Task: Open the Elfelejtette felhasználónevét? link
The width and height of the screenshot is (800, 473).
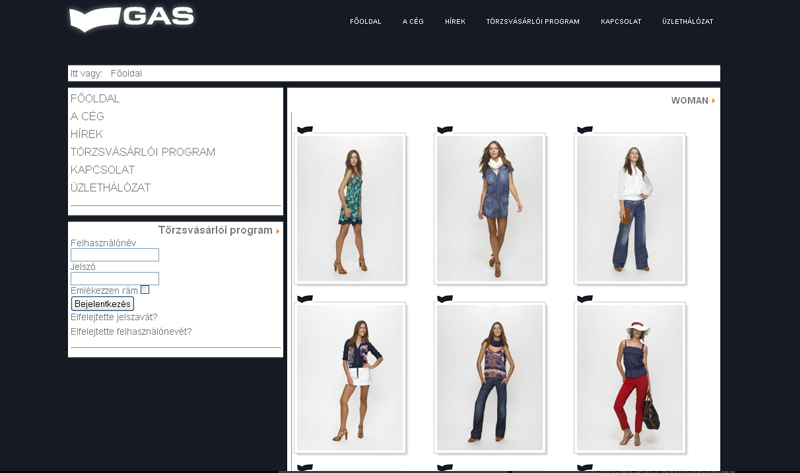Action: tap(131, 331)
